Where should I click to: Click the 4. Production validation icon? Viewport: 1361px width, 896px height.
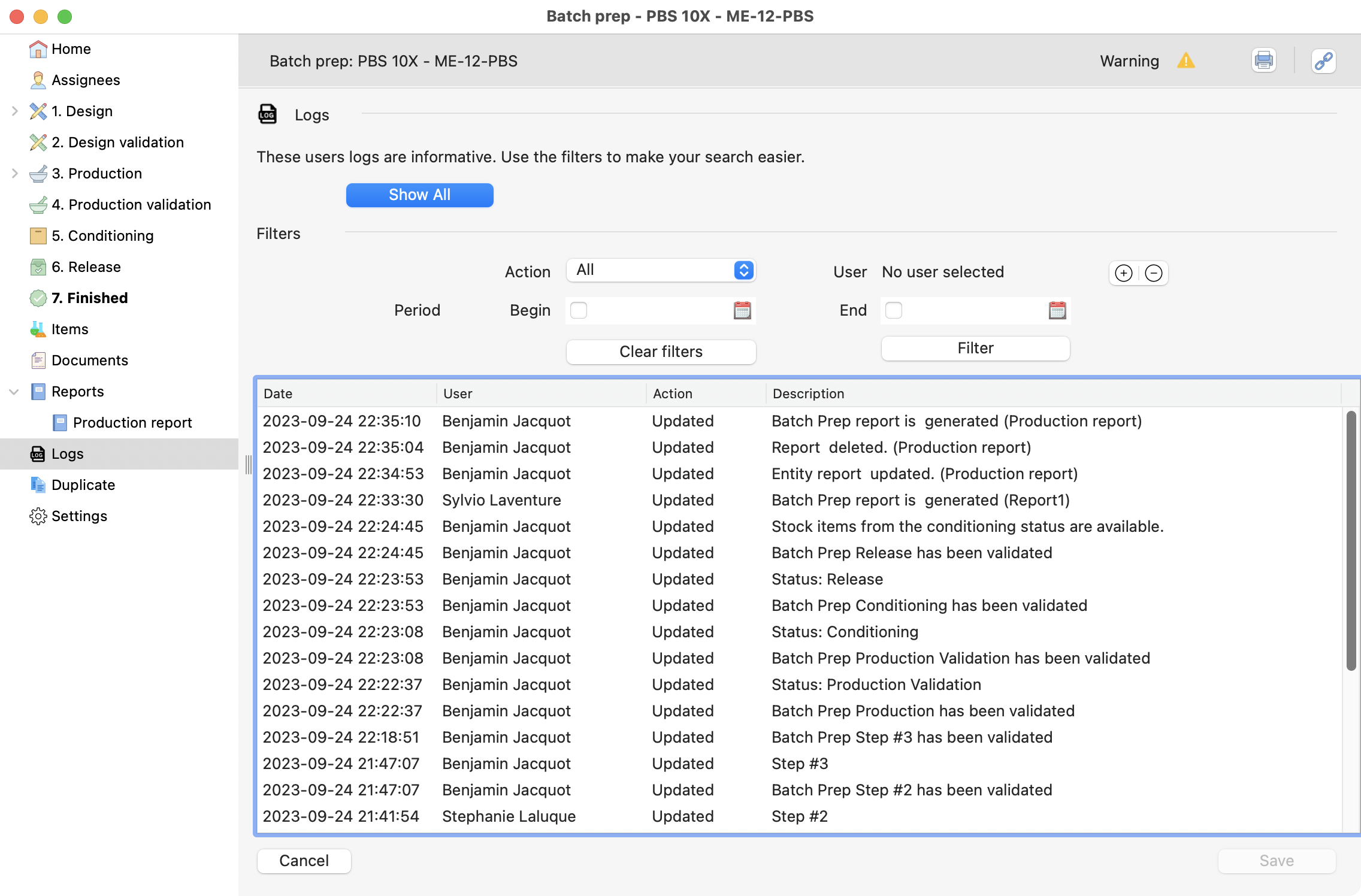[x=38, y=205]
